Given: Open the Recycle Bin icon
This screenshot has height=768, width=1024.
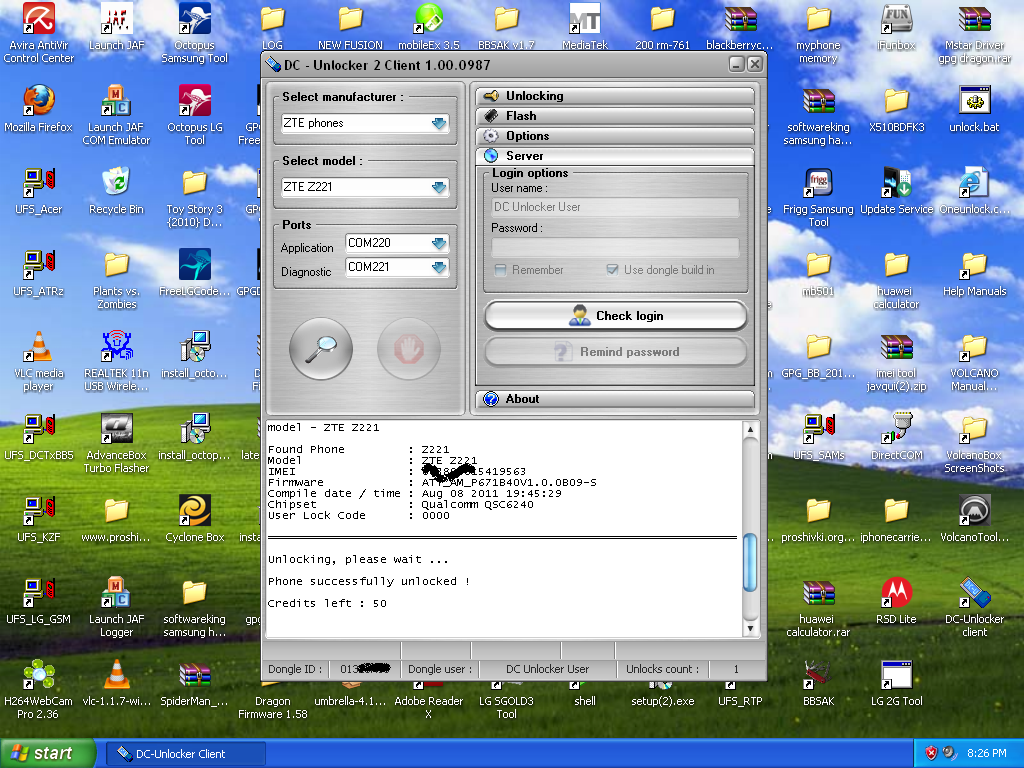Looking at the screenshot, I should pyautogui.click(x=116, y=191).
